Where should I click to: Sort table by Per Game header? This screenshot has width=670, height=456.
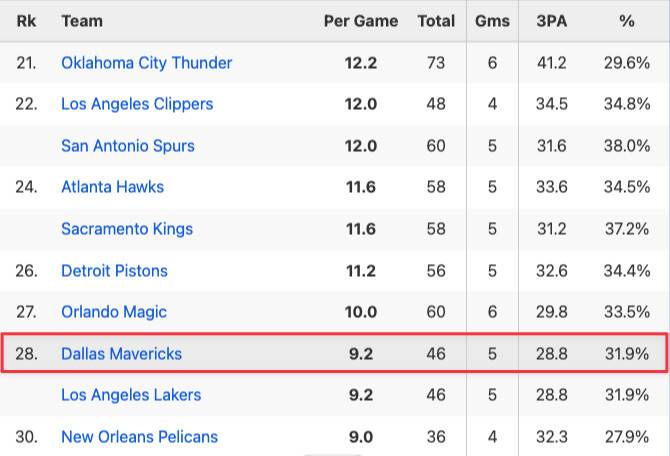pos(361,21)
